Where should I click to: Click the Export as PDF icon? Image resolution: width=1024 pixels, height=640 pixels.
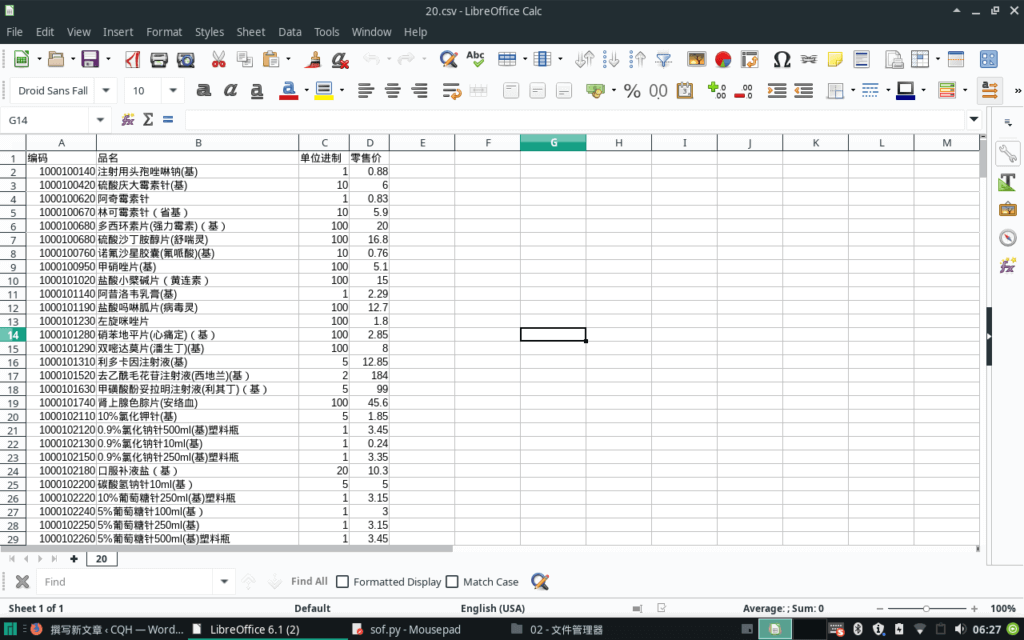132,59
